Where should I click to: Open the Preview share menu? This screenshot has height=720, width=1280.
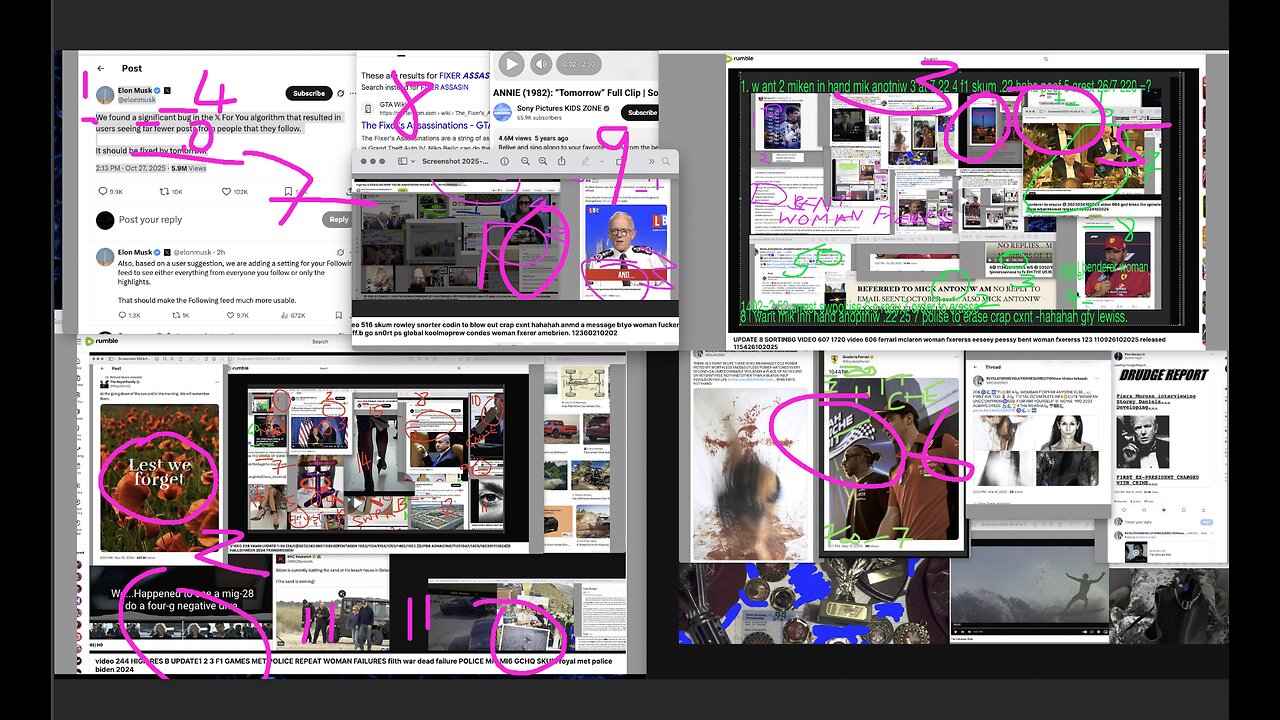tap(564, 161)
